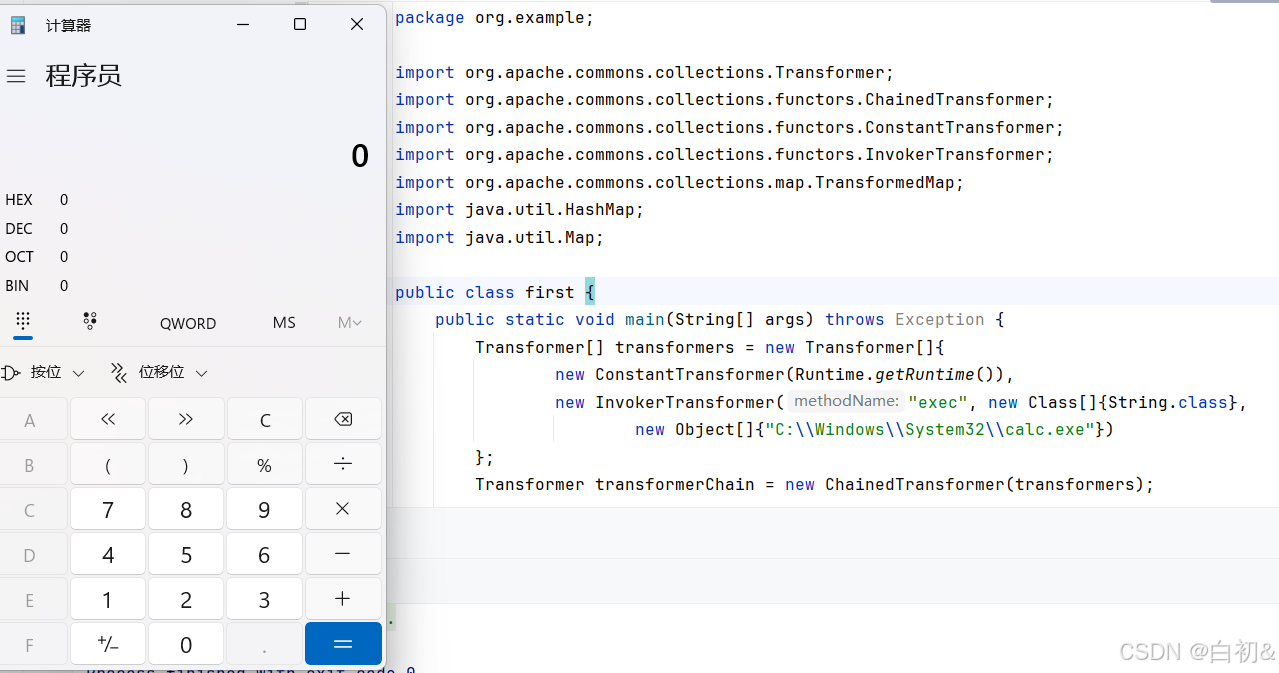1279x673 pixels.
Task: Click the C clear key
Action: 264,419
